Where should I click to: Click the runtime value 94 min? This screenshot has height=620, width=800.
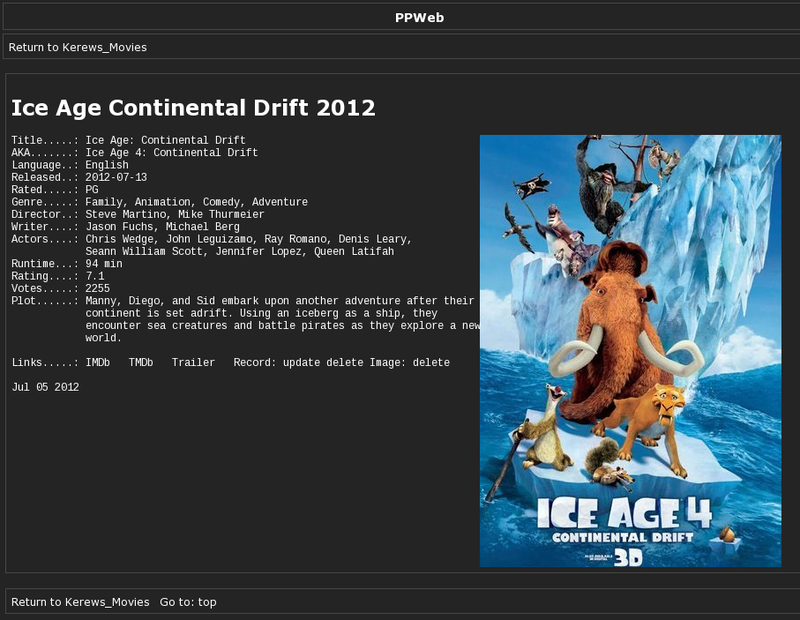pos(104,264)
